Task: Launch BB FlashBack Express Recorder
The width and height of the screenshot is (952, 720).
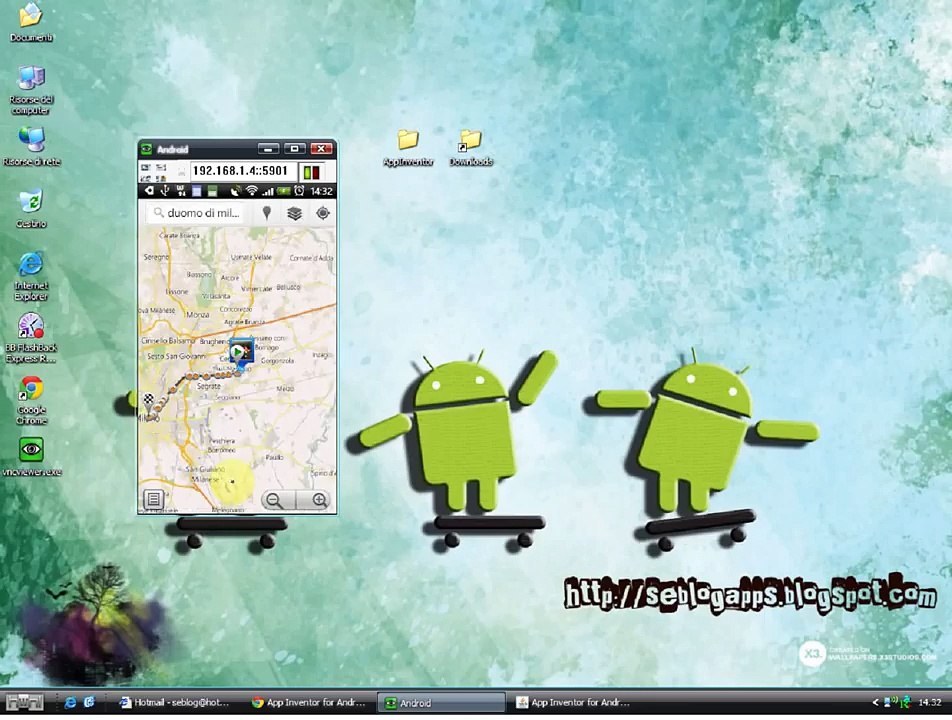Action: tap(31, 338)
